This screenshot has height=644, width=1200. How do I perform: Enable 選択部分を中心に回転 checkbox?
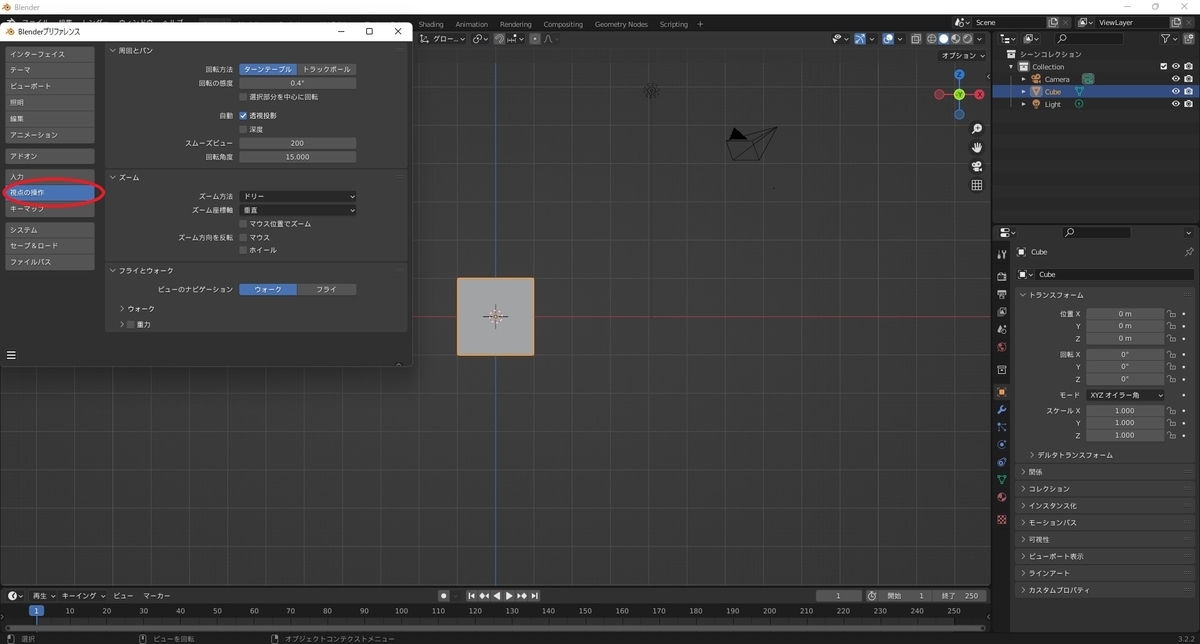243,97
